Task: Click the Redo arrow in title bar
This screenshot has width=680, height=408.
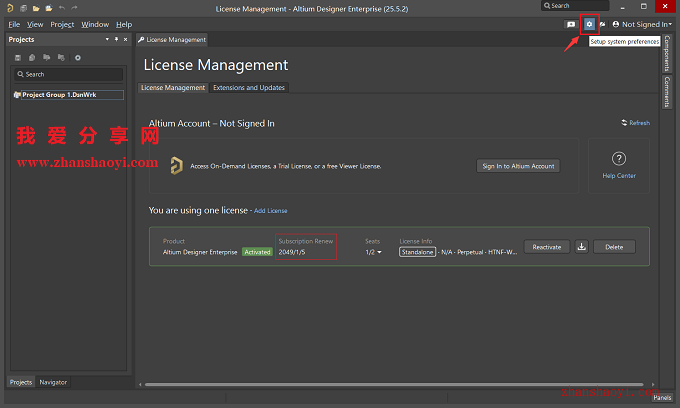Action: (x=74, y=8)
